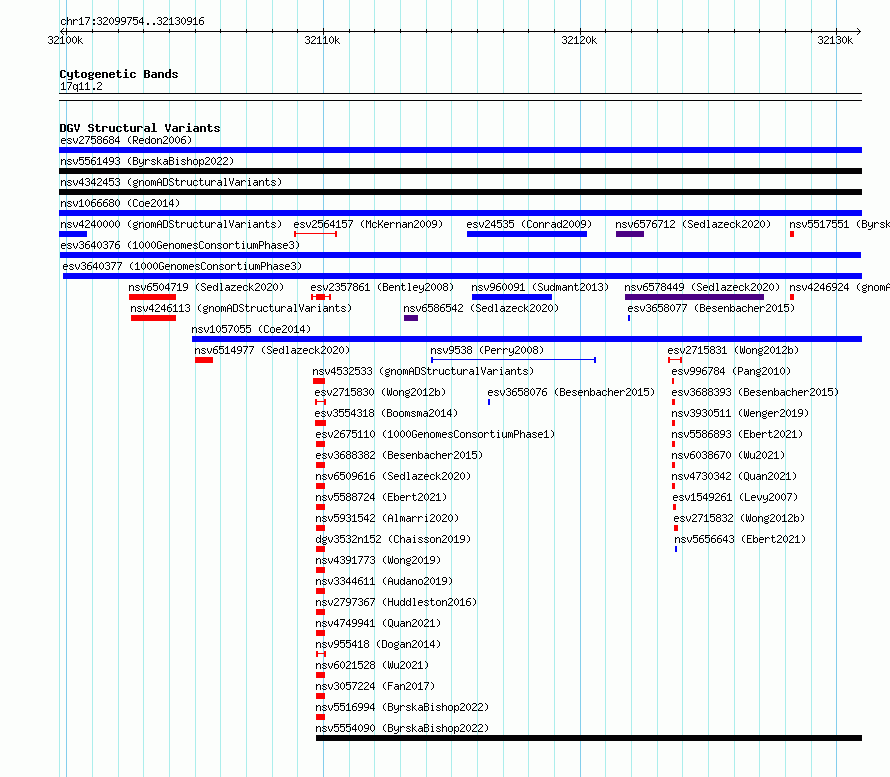This screenshot has height=777, width=890.
Task: Click the red bar under nsv6504719
Action: (x=152, y=297)
